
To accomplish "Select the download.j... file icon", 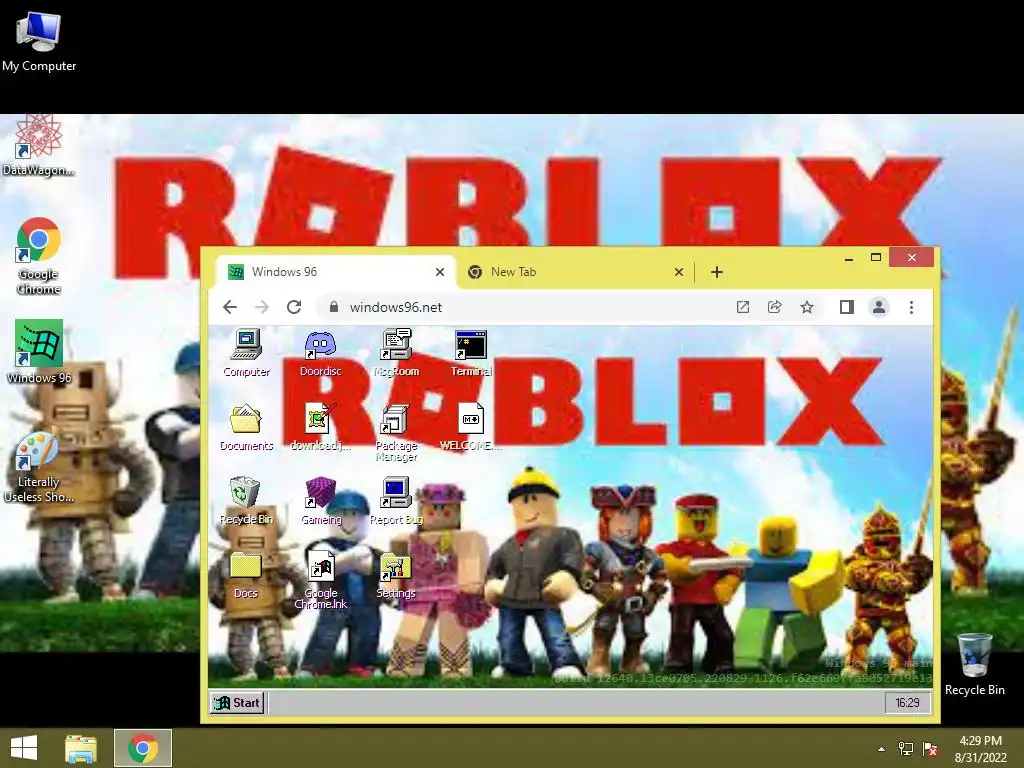I will coord(320,427).
